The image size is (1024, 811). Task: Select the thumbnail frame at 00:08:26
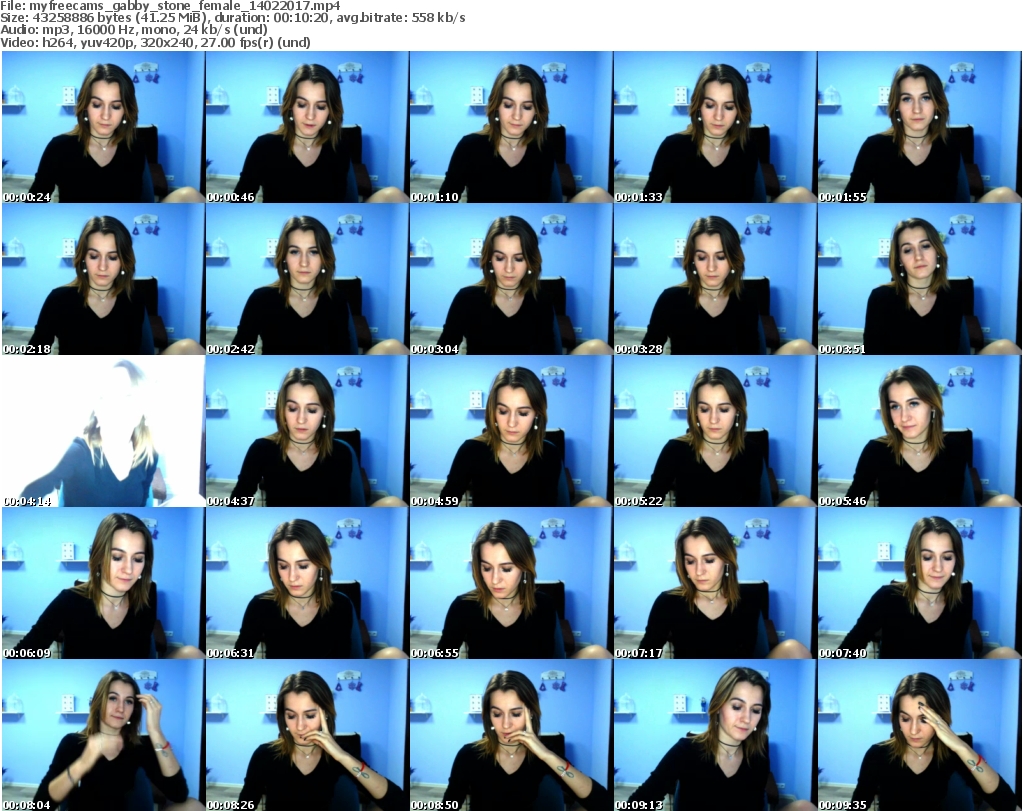coord(308,735)
